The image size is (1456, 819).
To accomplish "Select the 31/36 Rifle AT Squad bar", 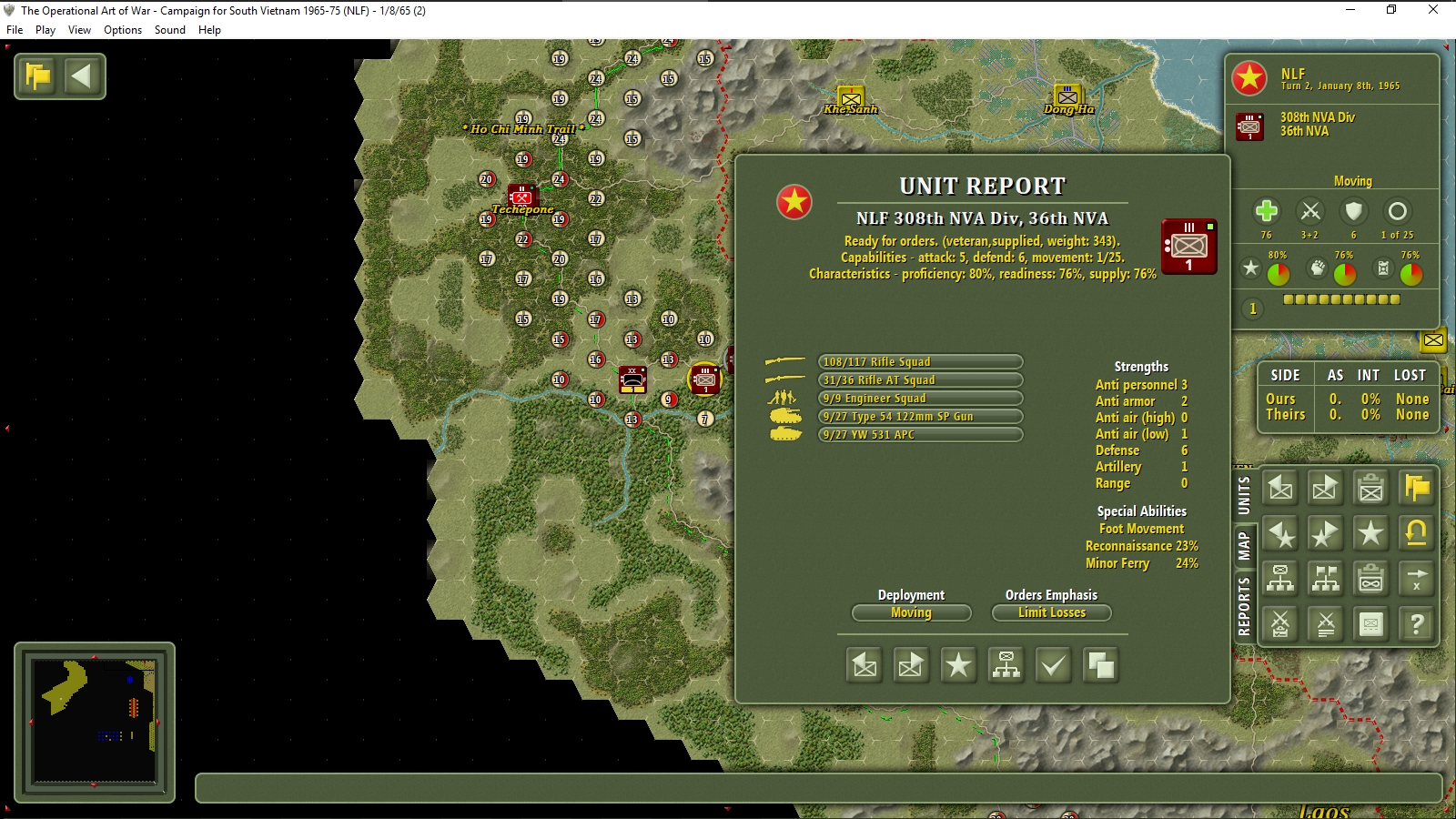I will point(920,380).
